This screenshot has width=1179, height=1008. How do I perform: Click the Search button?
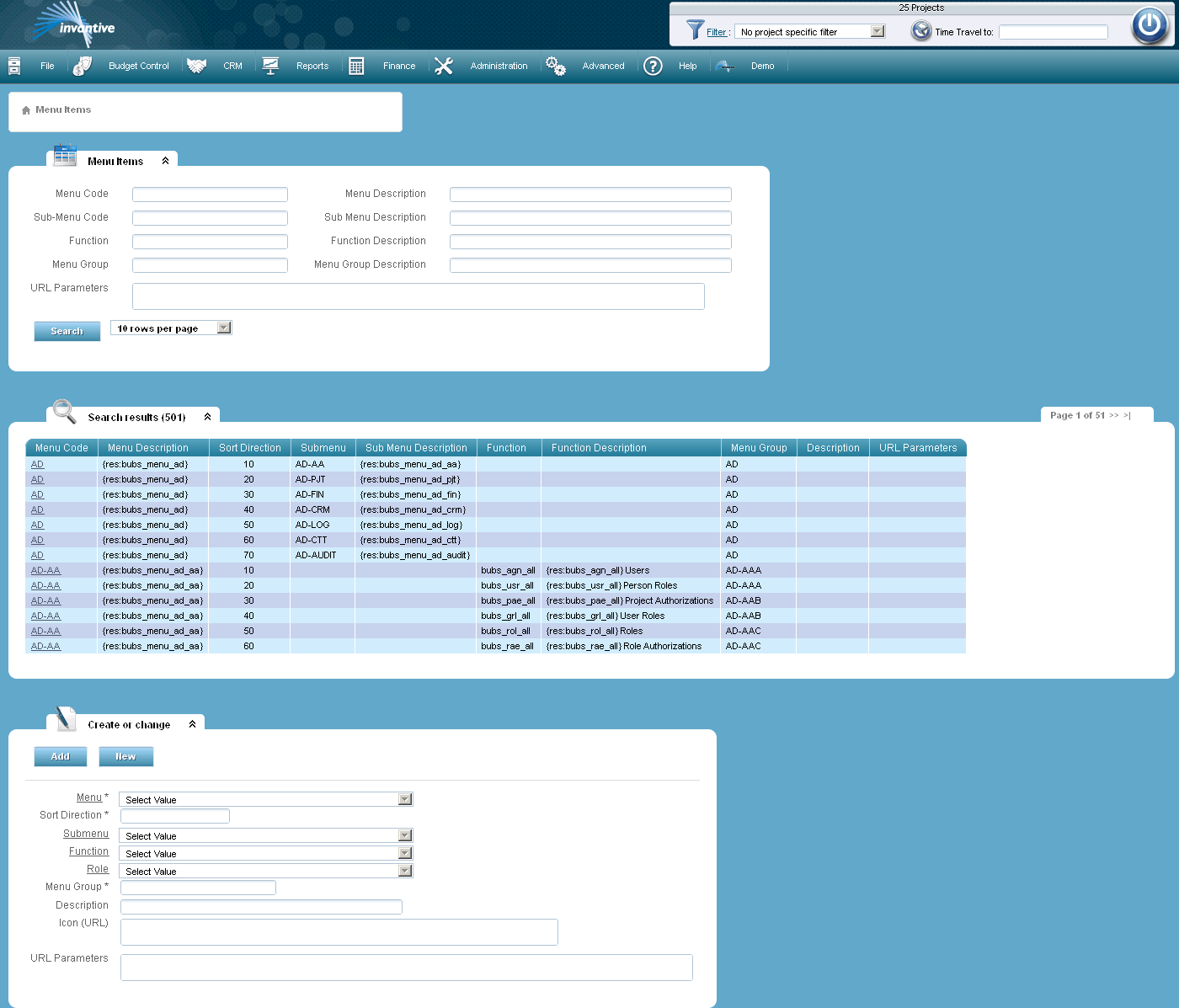tap(67, 331)
